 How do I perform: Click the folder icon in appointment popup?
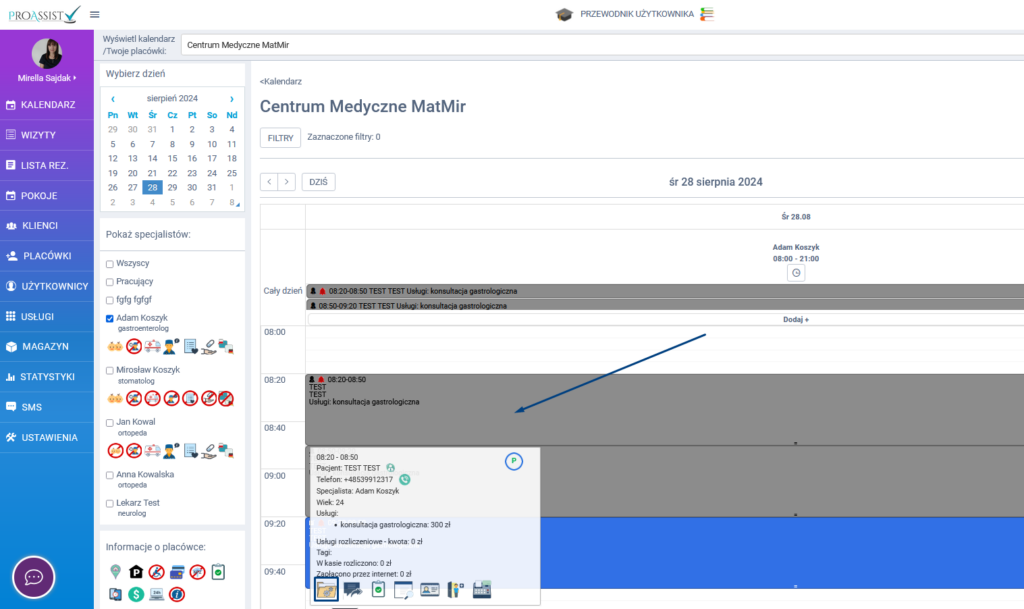[x=326, y=590]
